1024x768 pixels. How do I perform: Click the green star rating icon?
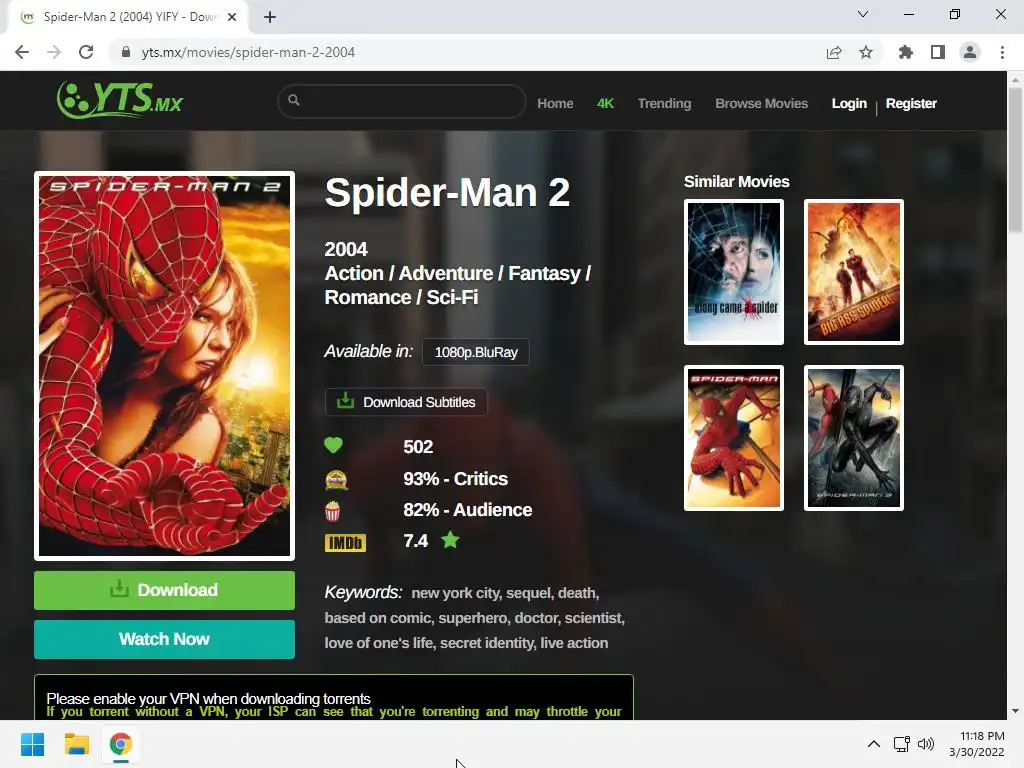pyautogui.click(x=451, y=540)
